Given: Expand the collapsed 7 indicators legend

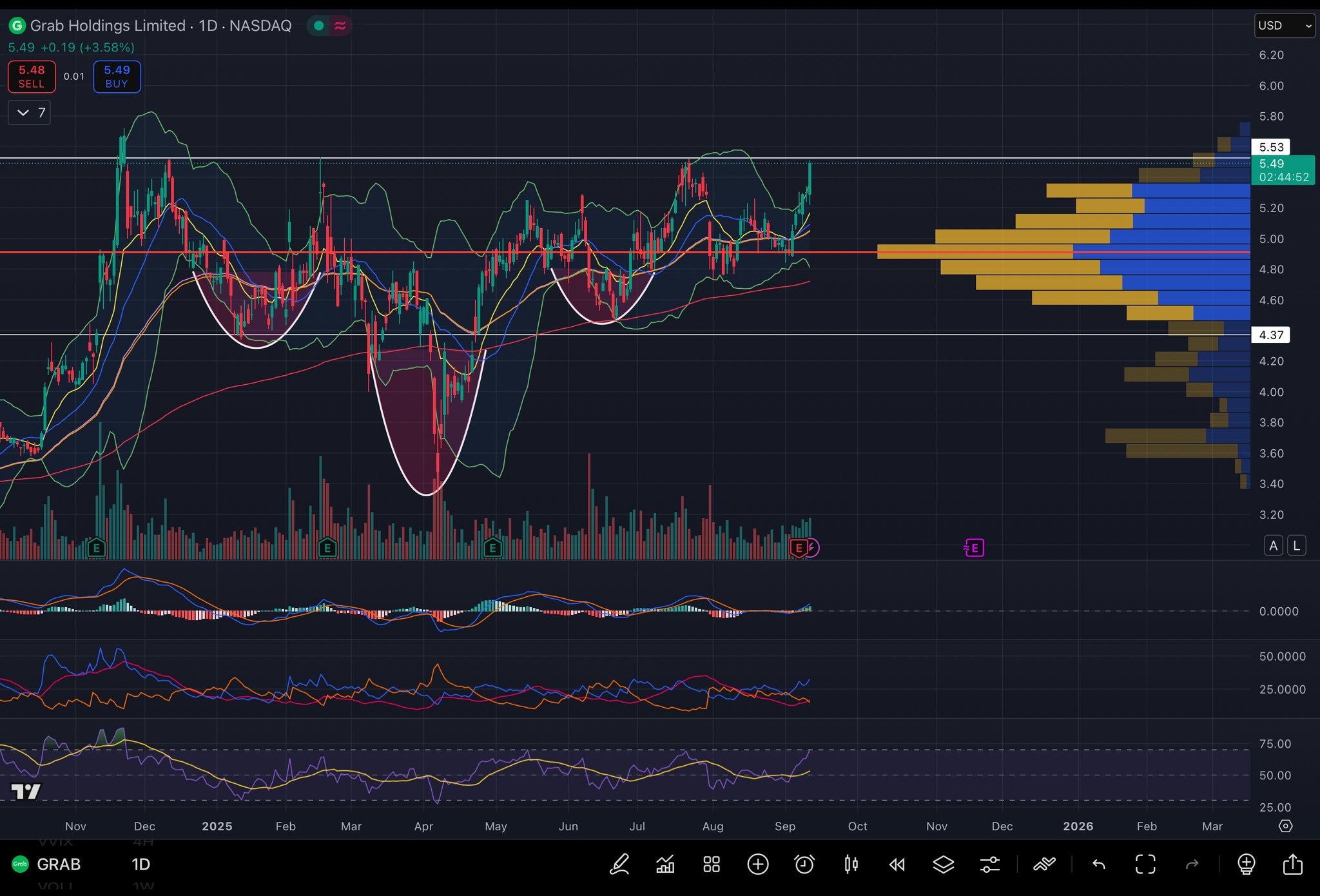Looking at the screenshot, I should pyautogui.click(x=30, y=113).
